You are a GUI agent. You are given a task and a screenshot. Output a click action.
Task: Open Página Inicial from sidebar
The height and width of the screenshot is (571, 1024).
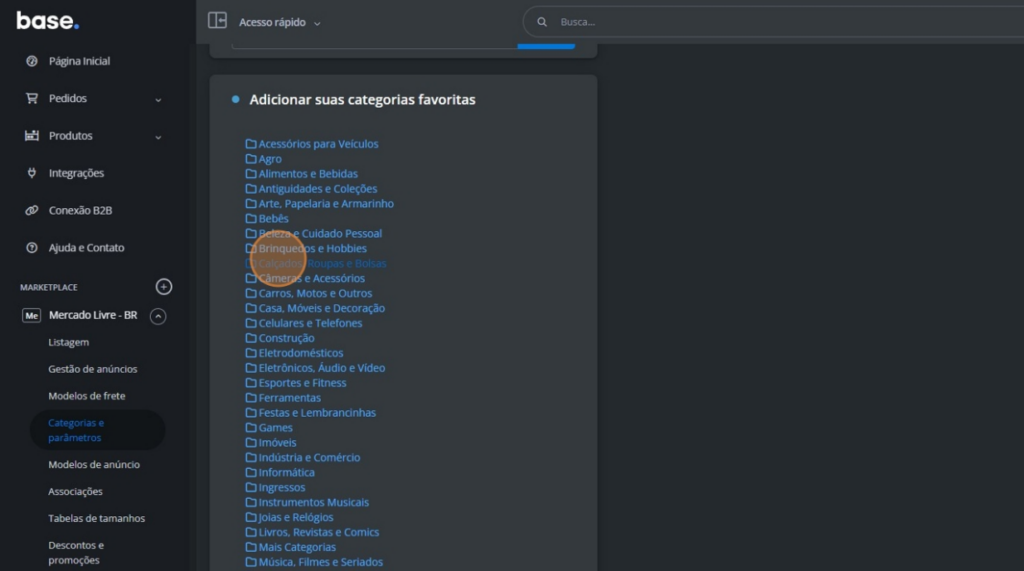tap(79, 62)
